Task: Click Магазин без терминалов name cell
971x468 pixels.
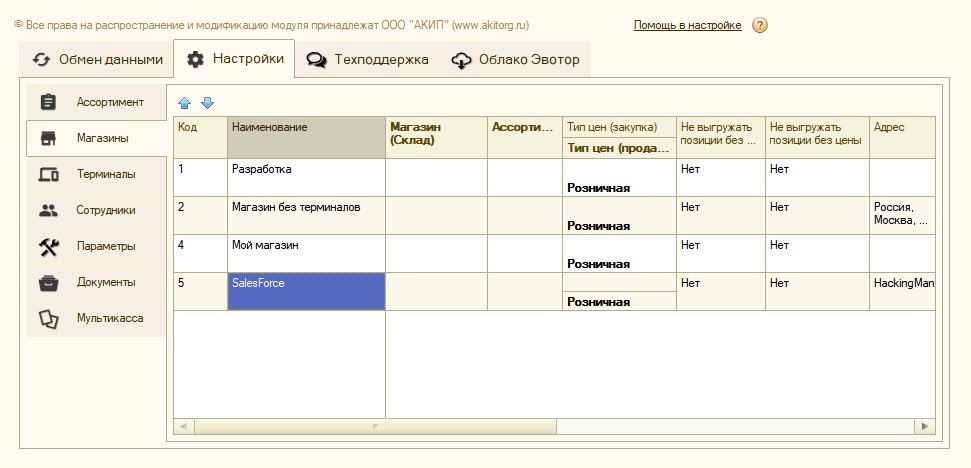Action: (306, 215)
